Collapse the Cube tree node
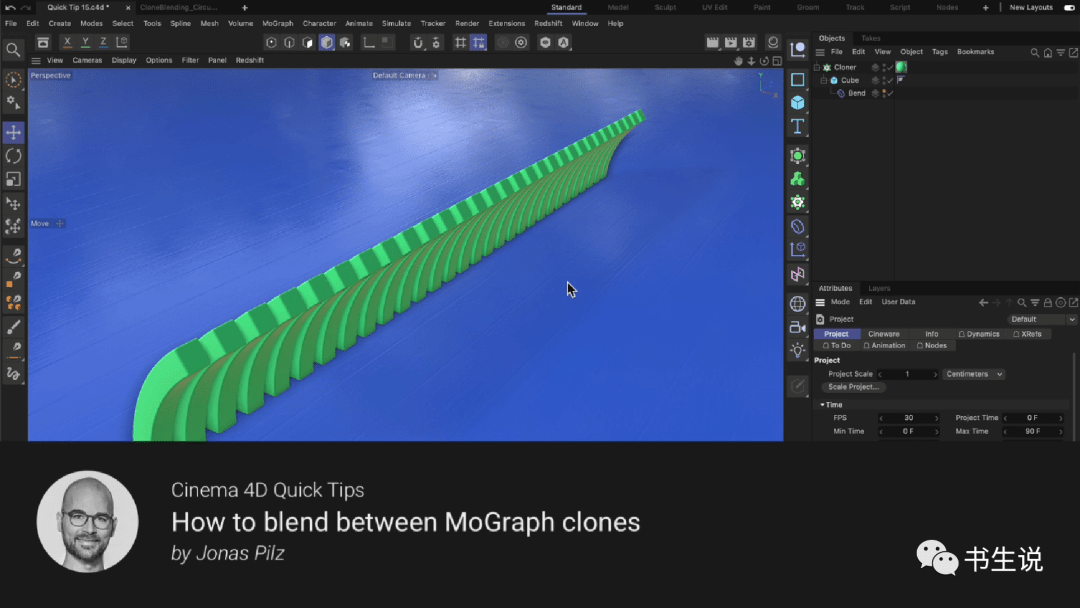This screenshot has width=1080, height=608. 823,81
